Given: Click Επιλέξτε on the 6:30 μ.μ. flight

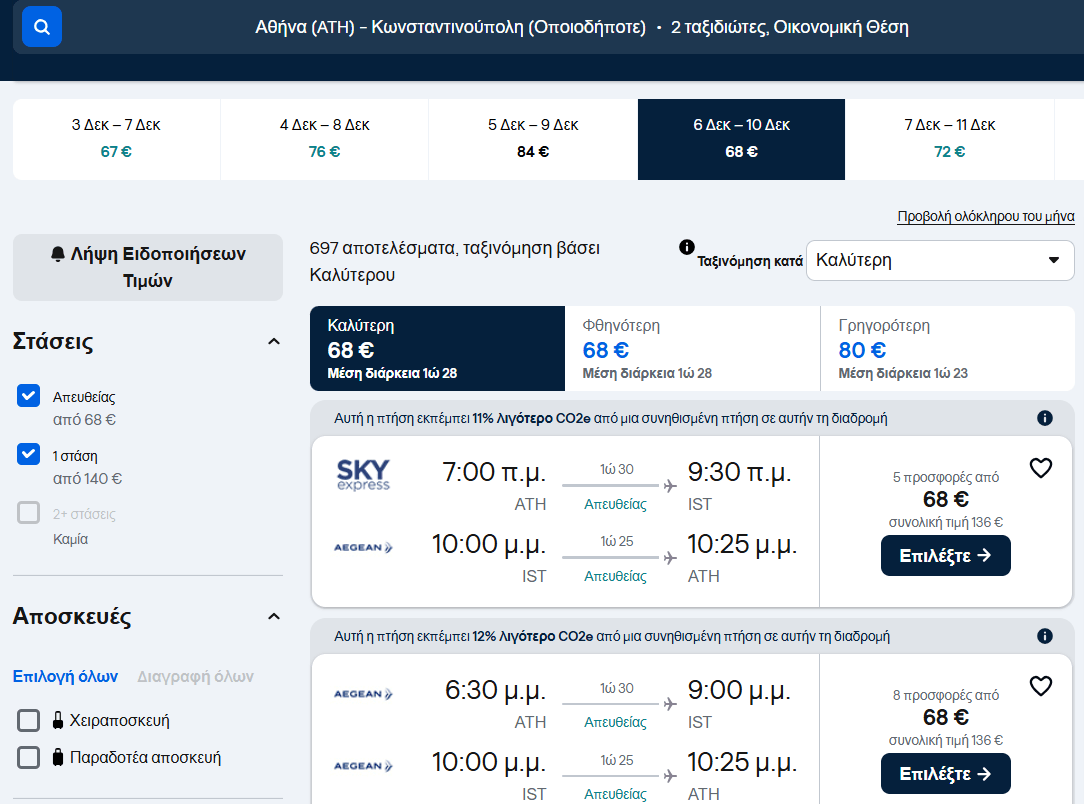Looking at the screenshot, I should [x=945, y=774].
